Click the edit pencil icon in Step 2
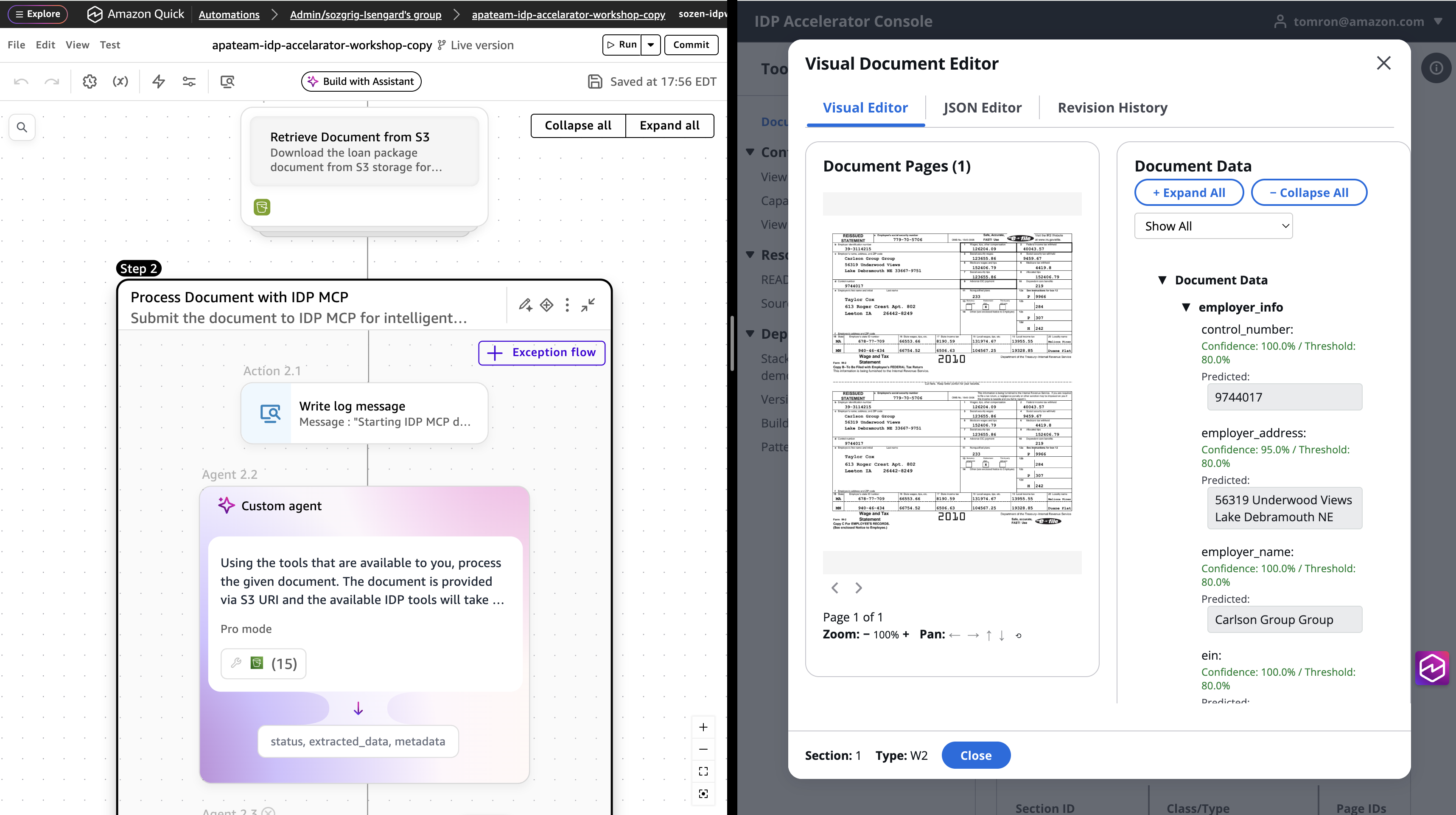 (526, 305)
